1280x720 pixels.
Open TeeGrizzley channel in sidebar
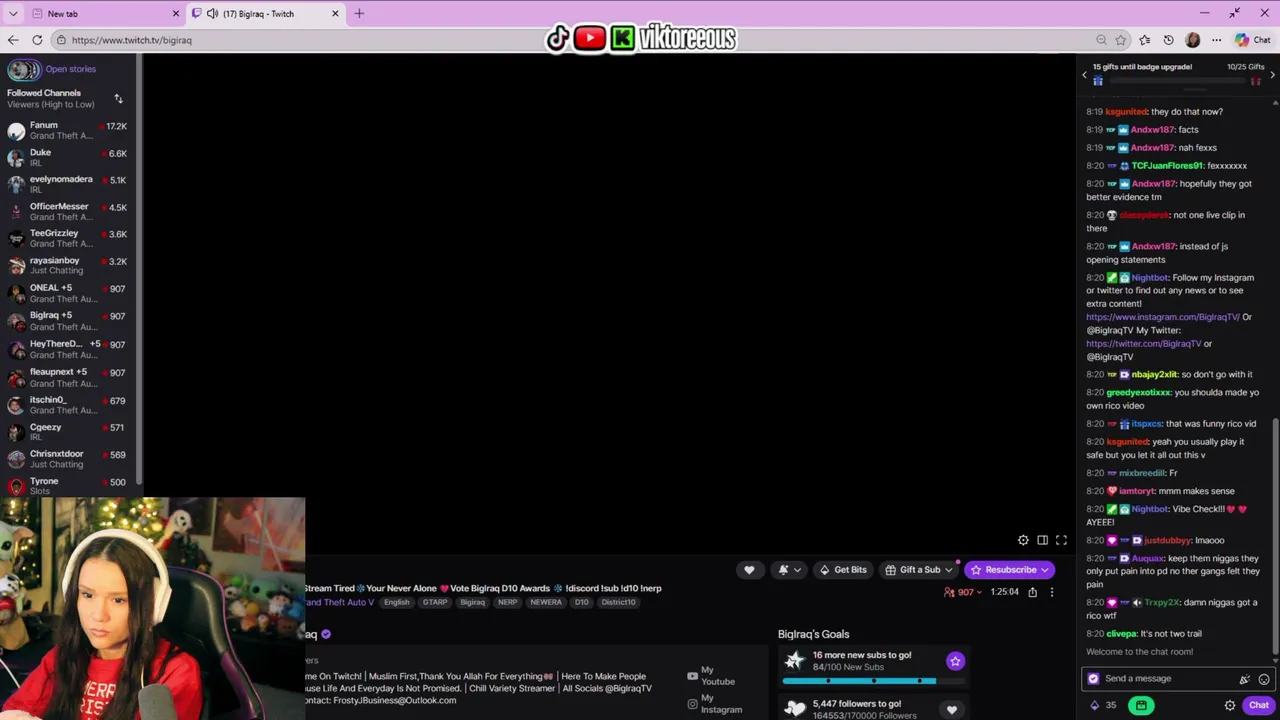click(x=68, y=238)
